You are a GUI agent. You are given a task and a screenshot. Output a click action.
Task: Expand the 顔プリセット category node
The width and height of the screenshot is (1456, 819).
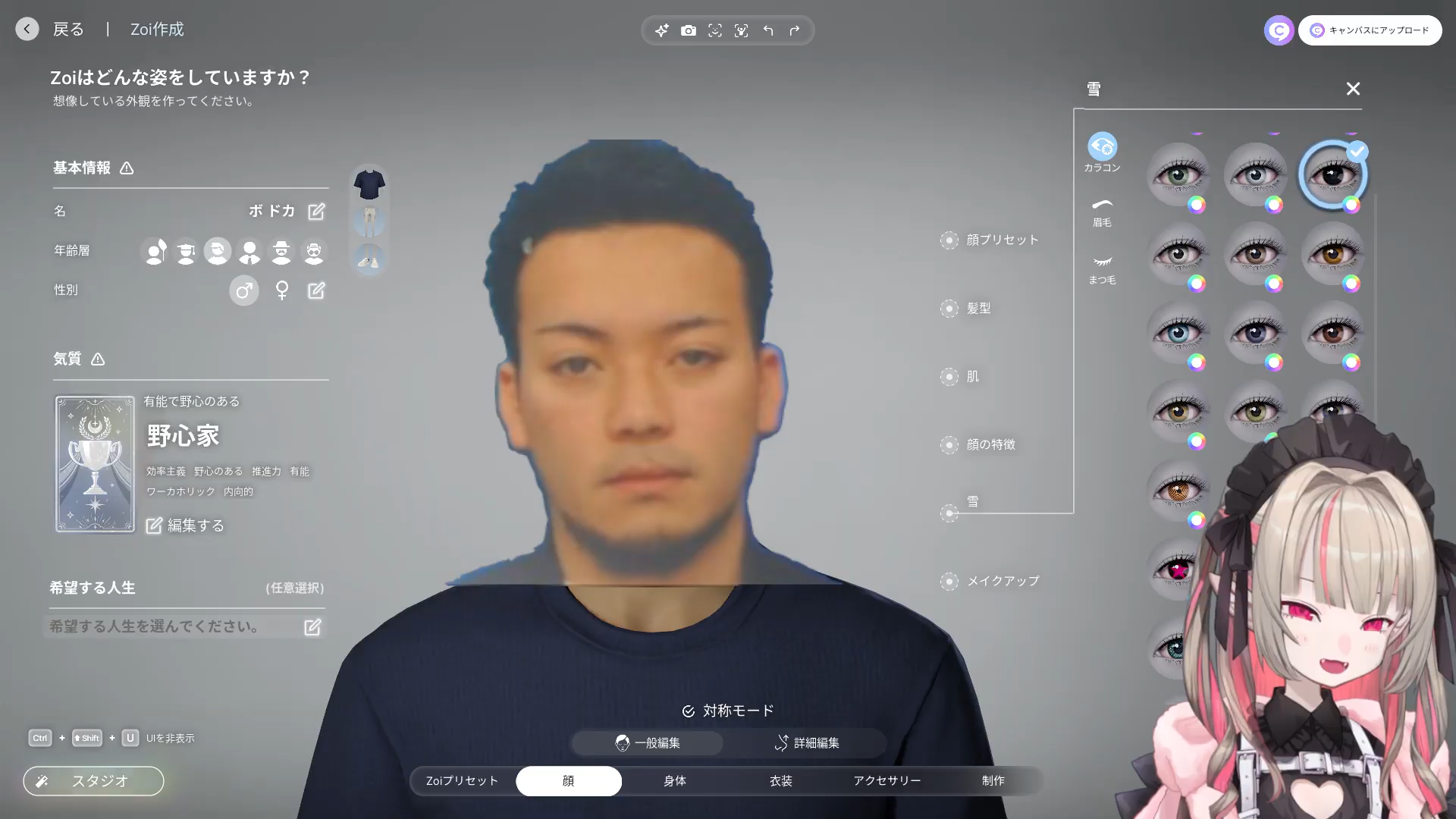(949, 240)
